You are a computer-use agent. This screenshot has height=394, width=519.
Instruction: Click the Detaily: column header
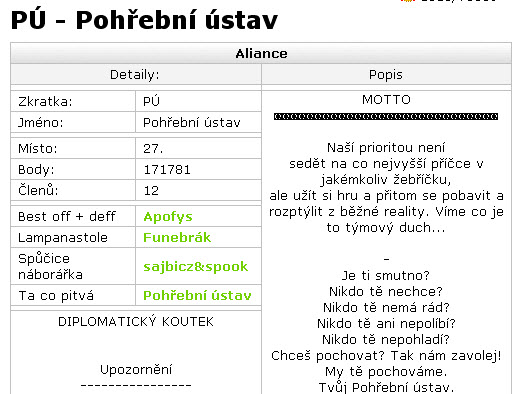[x=135, y=75]
